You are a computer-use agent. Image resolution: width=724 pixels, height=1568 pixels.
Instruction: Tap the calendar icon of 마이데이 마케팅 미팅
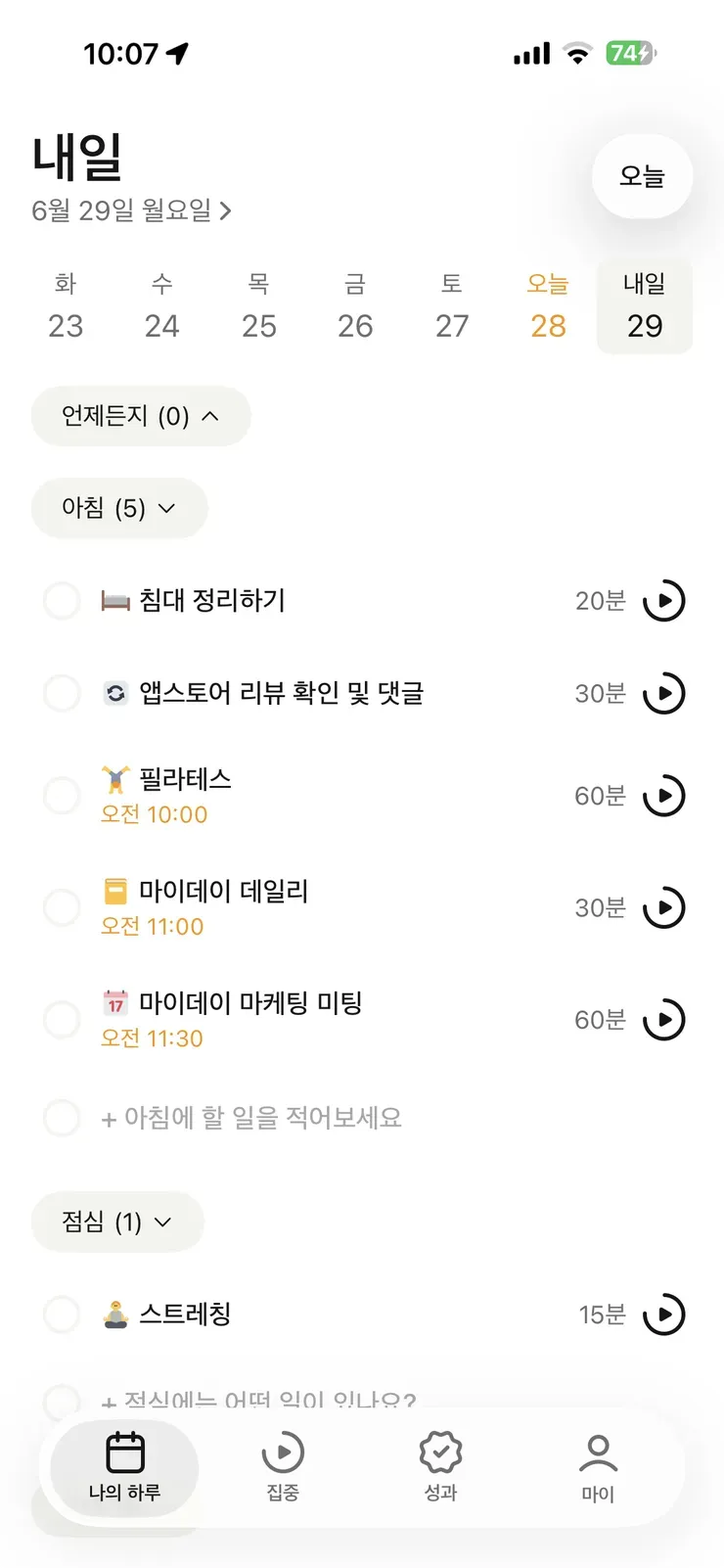click(x=115, y=1003)
